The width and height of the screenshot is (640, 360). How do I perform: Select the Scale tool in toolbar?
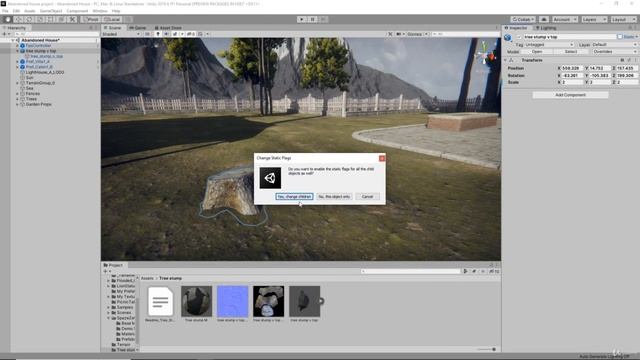pyautogui.click(x=40, y=19)
